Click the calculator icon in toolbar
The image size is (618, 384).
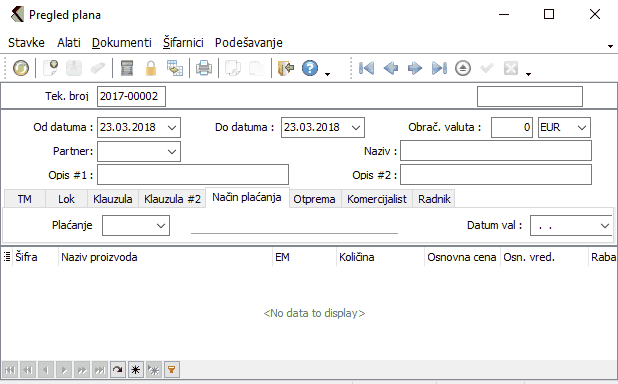coord(127,68)
